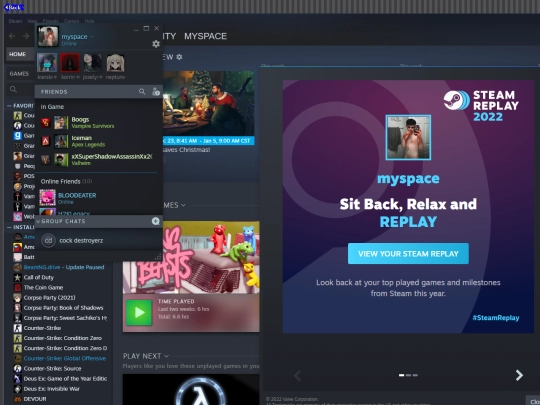Click Call of Duty star icon
Screen dimensions: 540x405
(x=18, y=277)
